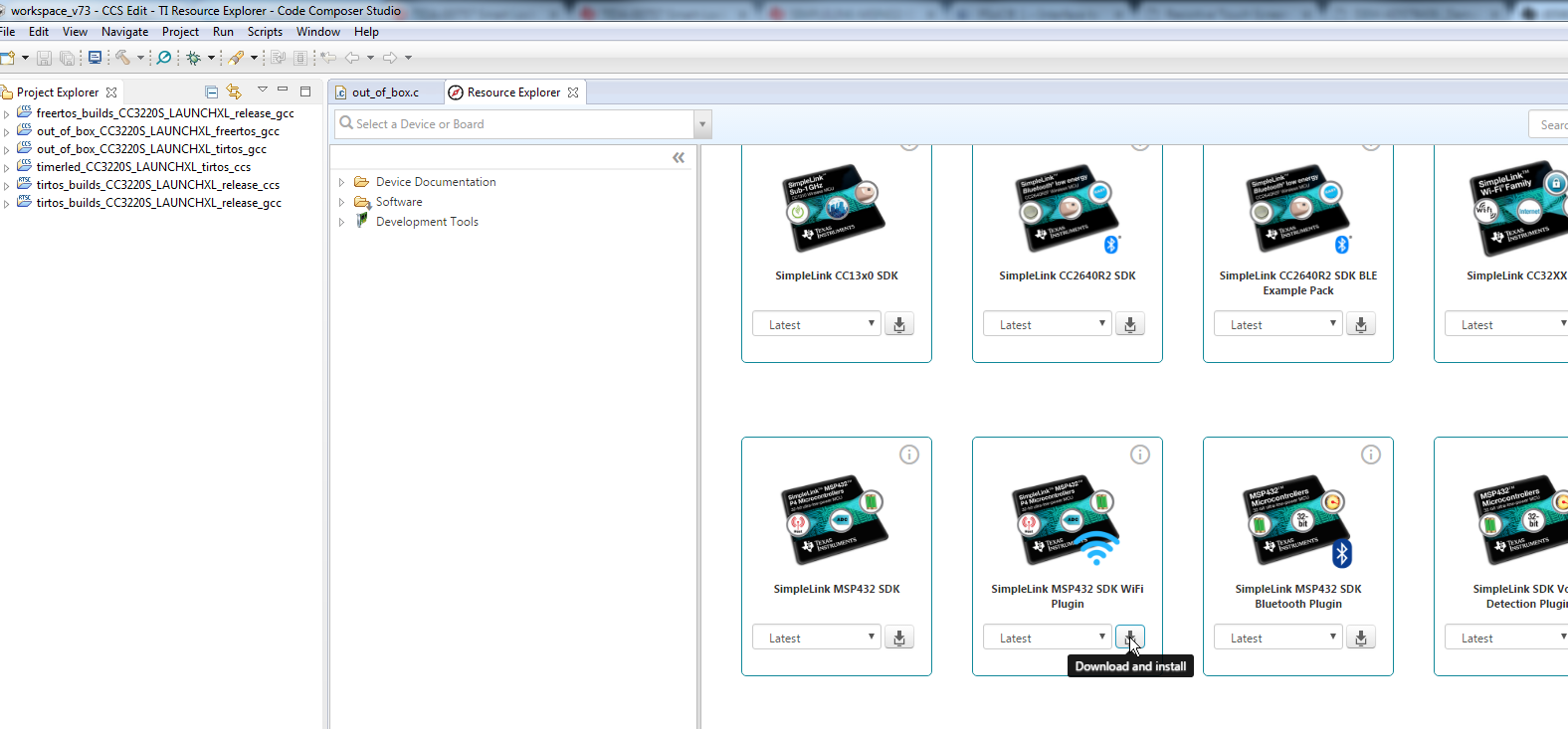Select out_of_box_CC3220S_LAUNCHXL_freertos_gcc project

coord(158,131)
